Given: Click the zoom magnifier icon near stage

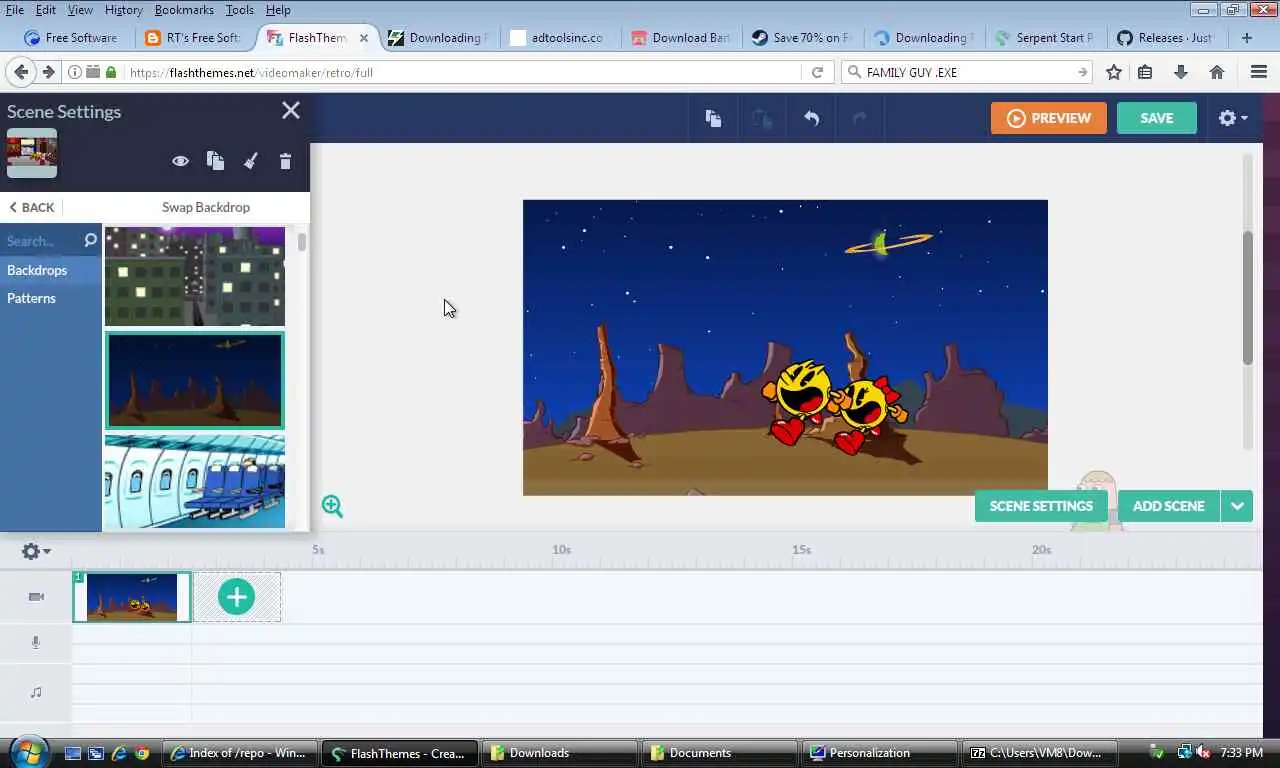Looking at the screenshot, I should 332,506.
